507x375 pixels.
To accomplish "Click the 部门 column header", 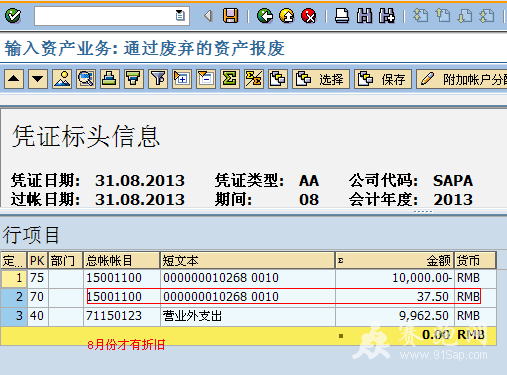I will pyautogui.click(x=66, y=260).
